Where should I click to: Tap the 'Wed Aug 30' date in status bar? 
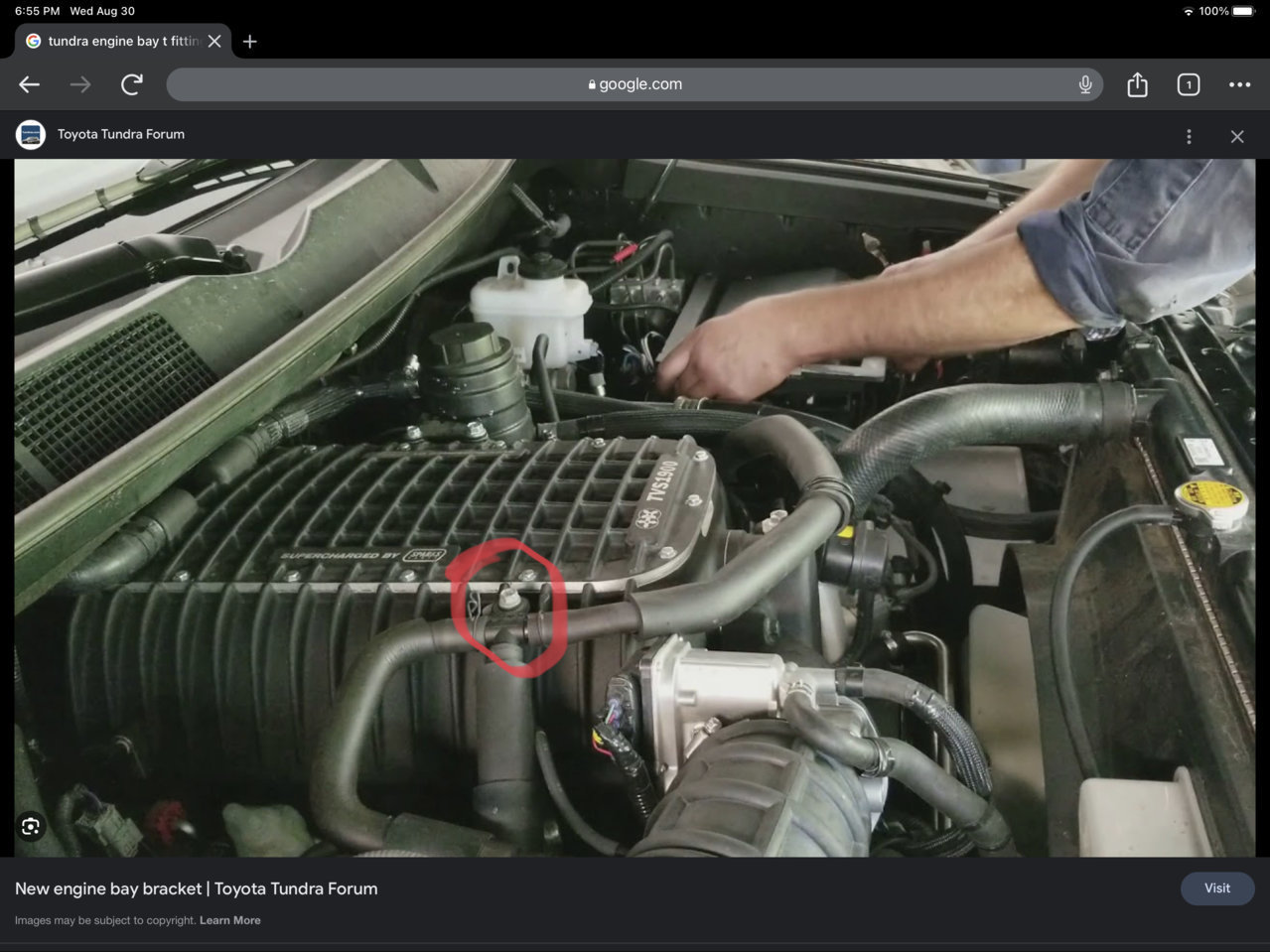click(x=102, y=11)
